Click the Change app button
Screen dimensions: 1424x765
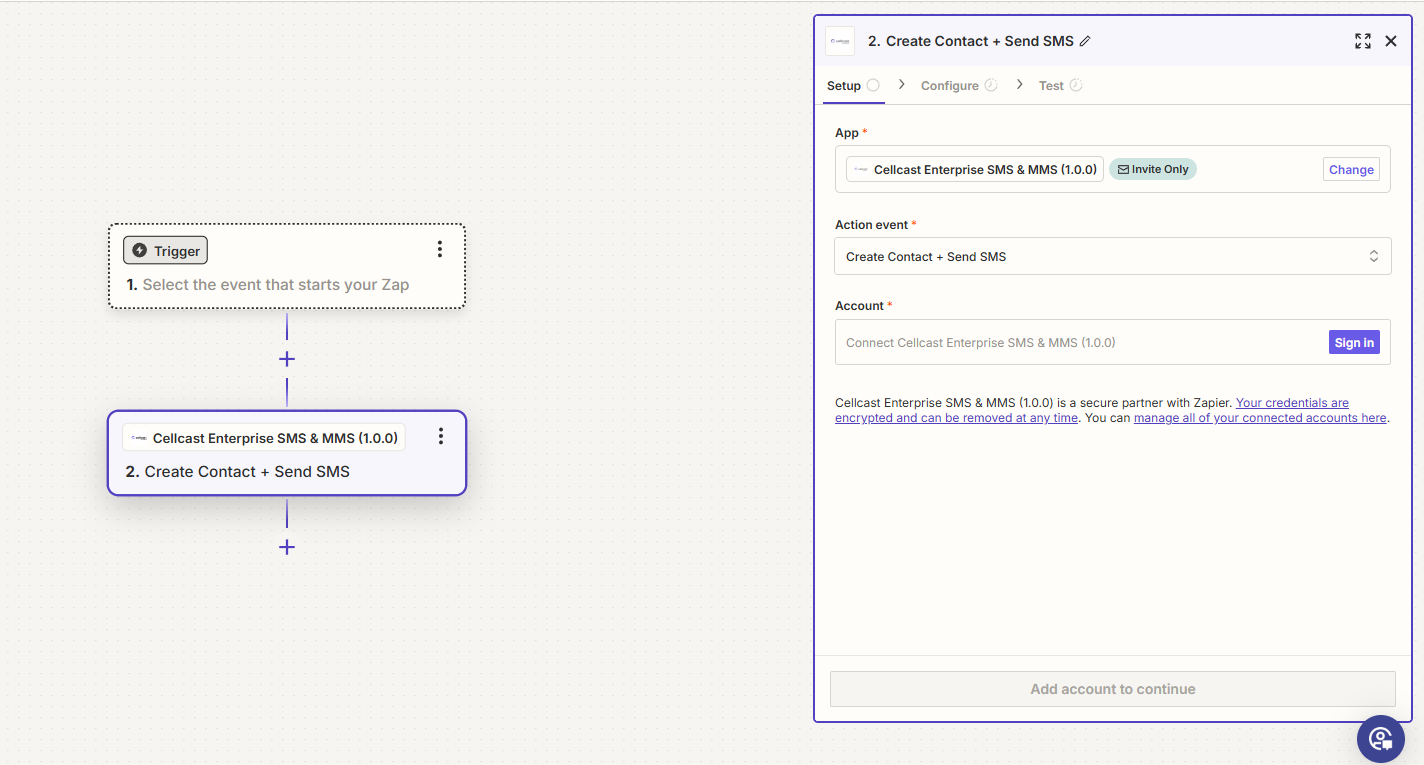(1351, 169)
